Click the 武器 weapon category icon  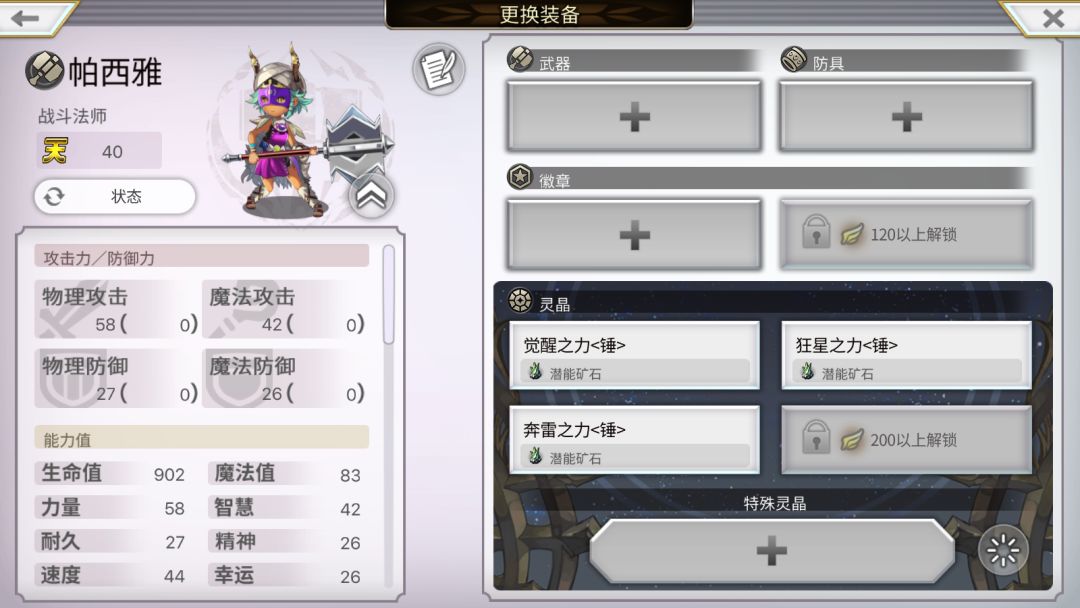point(520,59)
